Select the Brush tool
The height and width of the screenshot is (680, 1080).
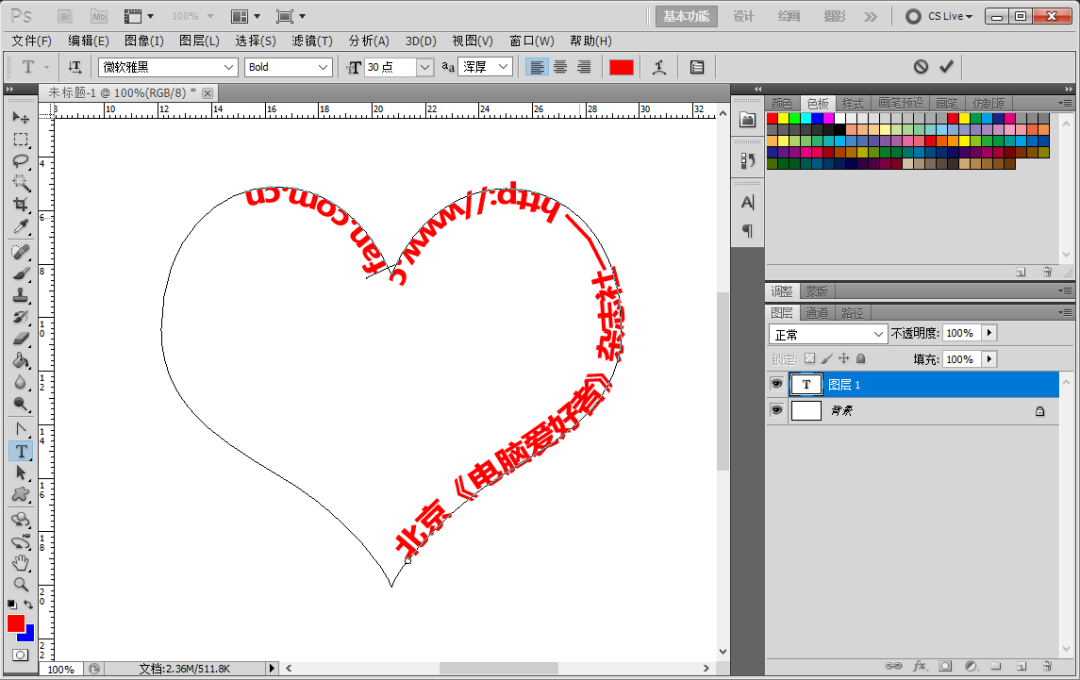click(21, 274)
